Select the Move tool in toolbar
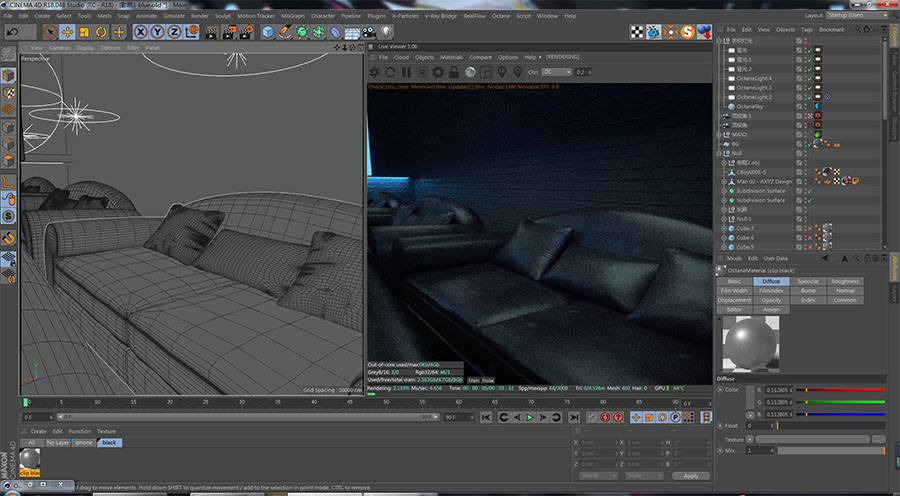This screenshot has height=496, width=900. [67, 32]
